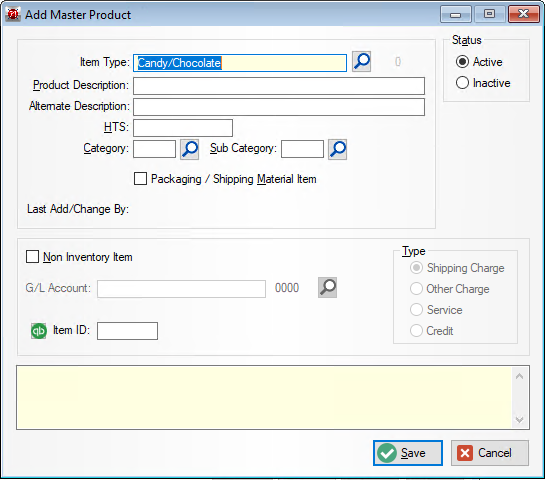The width and height of the screenshot is (545, 480).
Task: Focus the Alternate Description text box
Action: (x=279, y=107)
